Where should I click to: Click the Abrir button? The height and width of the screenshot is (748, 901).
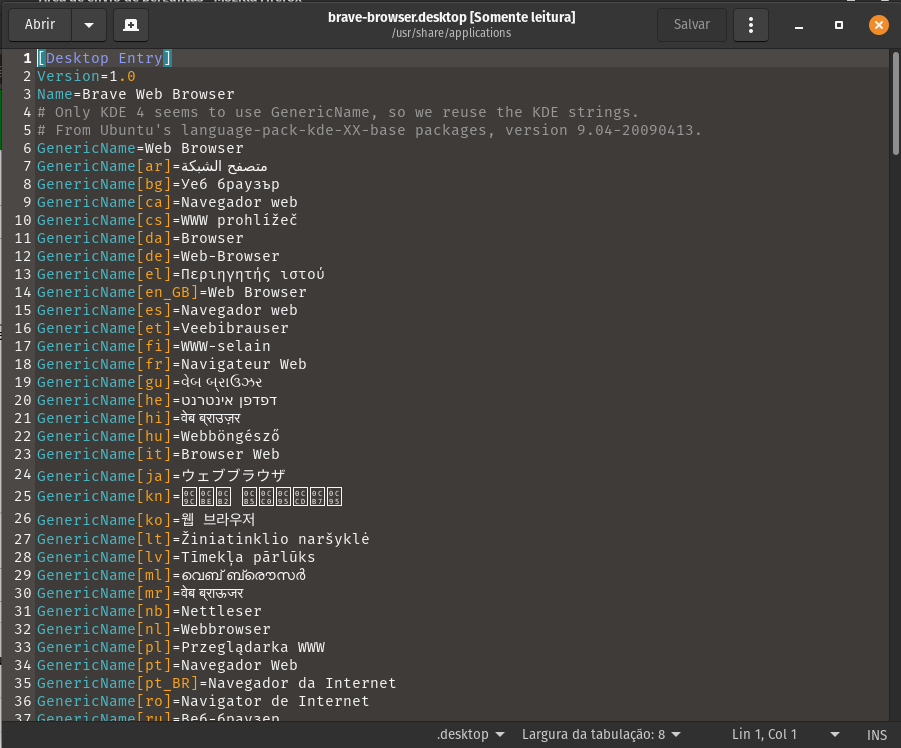(40, 25)
